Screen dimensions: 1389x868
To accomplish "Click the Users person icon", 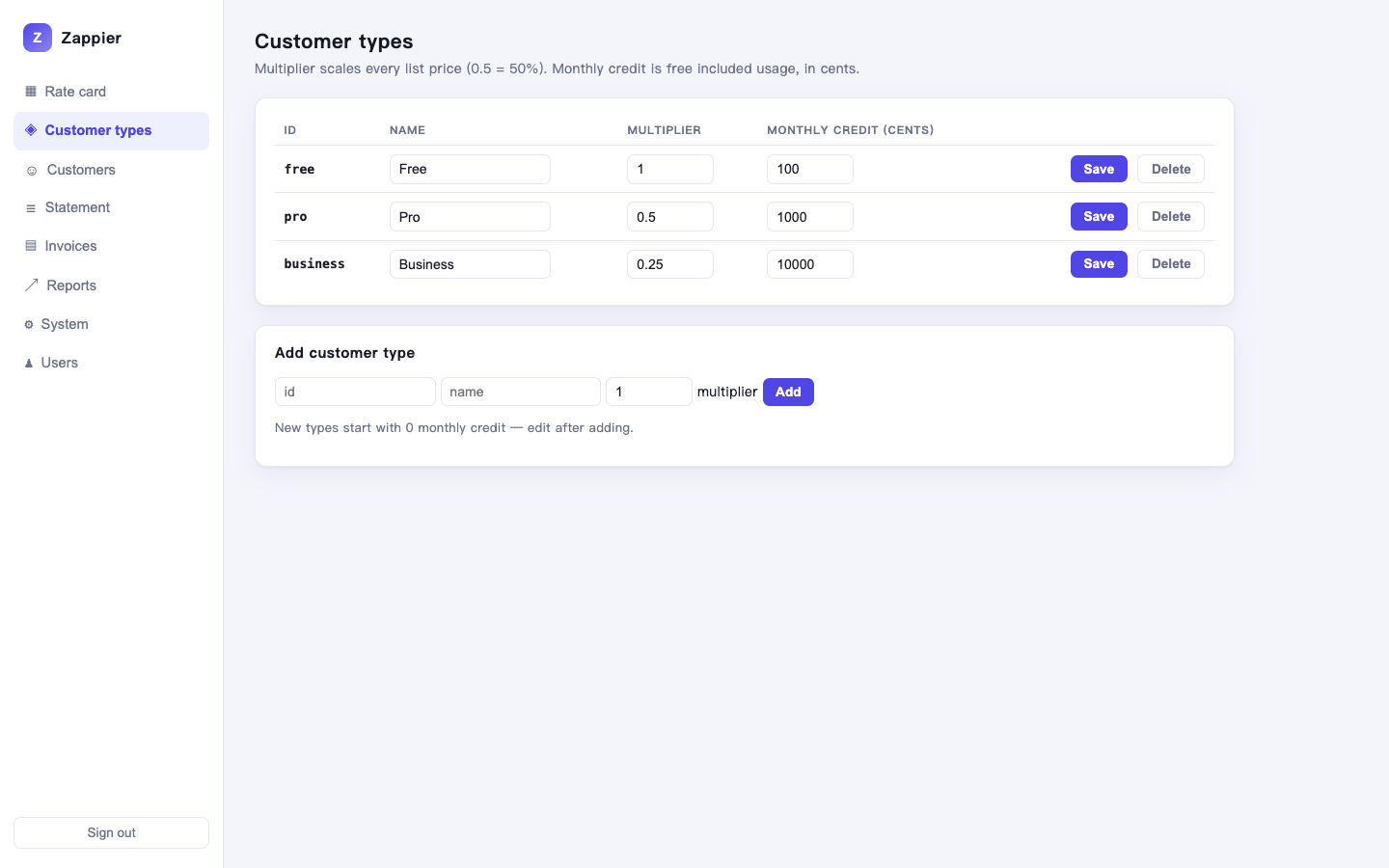I will tap(29, 363).
